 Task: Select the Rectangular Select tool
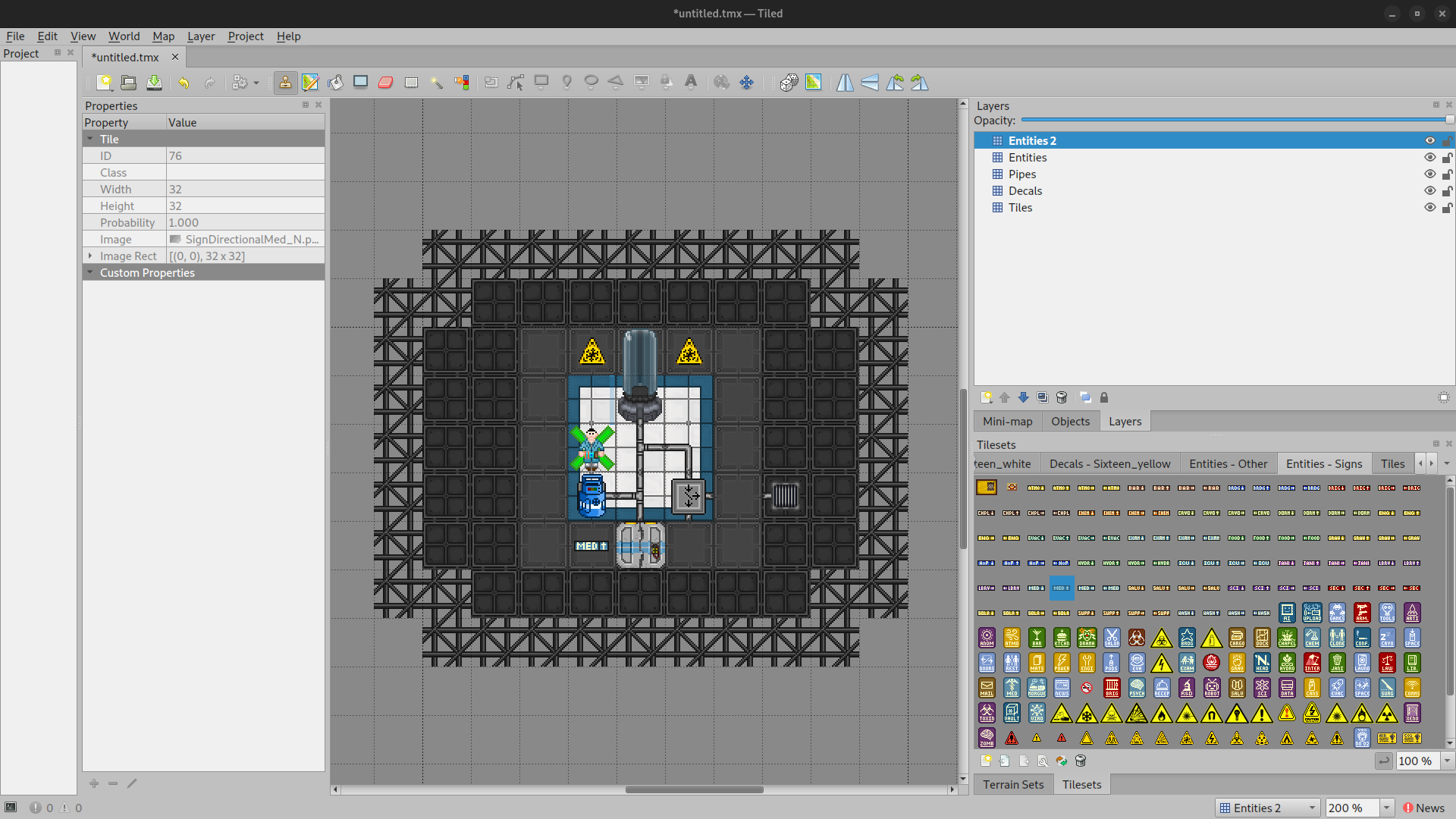[411, 83]
